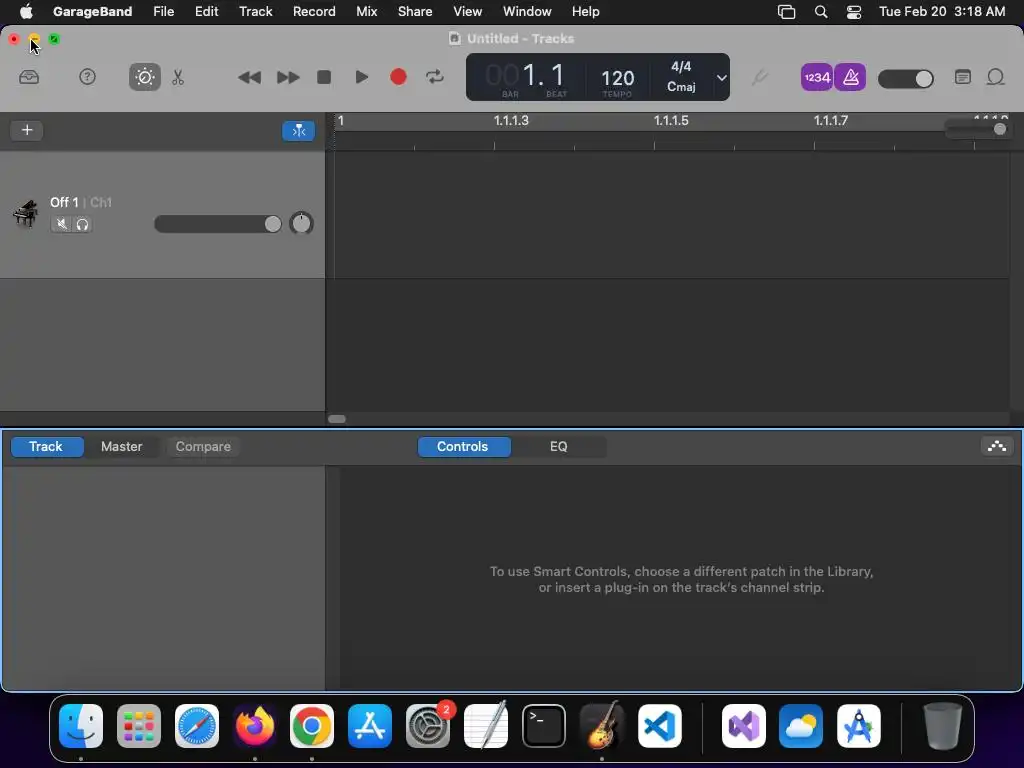Open Google Chrome from the Dock
Screen dimensions: 1024x768
(312, 726)
